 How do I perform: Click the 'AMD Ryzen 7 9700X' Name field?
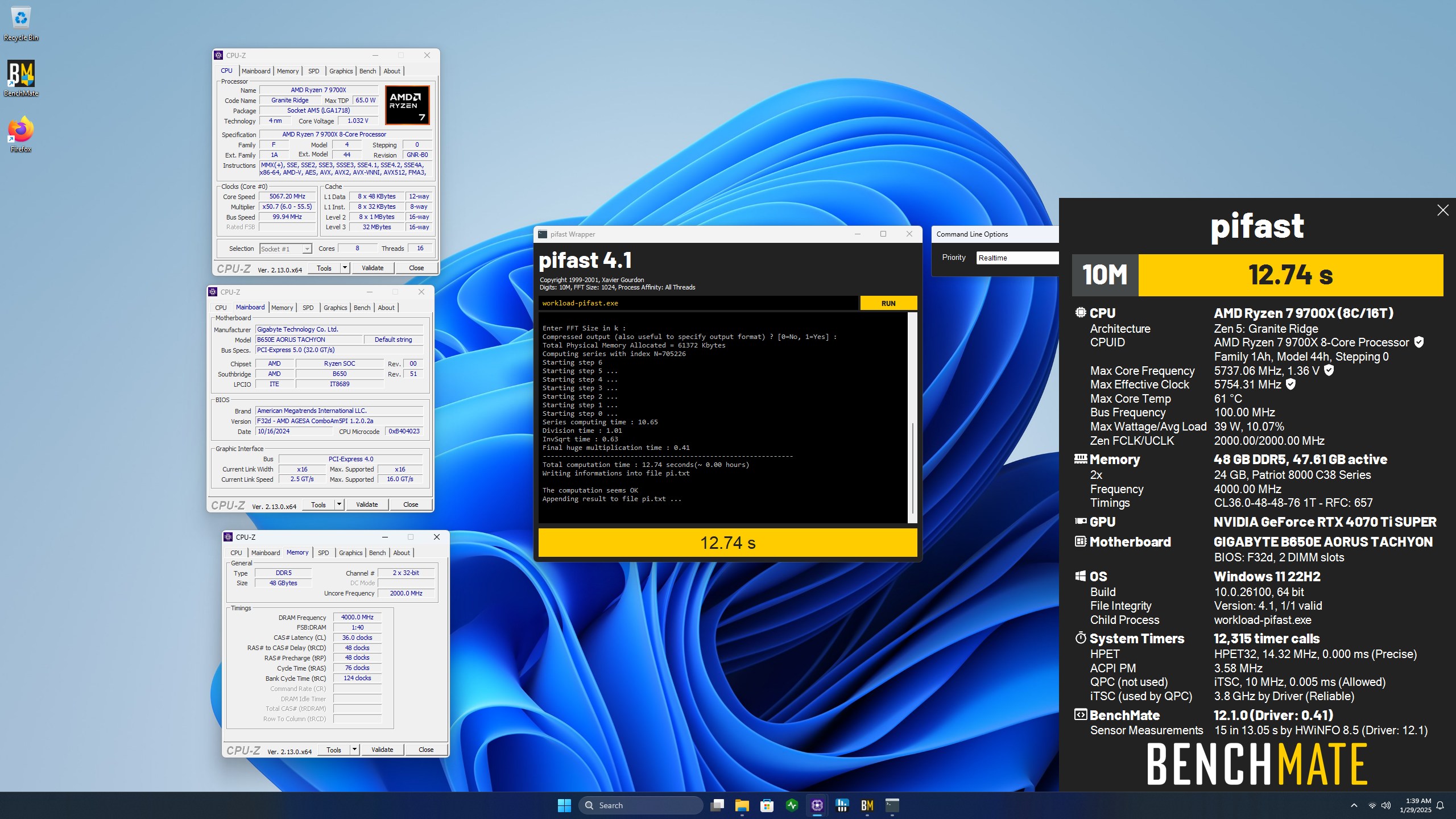click(318, 90)
